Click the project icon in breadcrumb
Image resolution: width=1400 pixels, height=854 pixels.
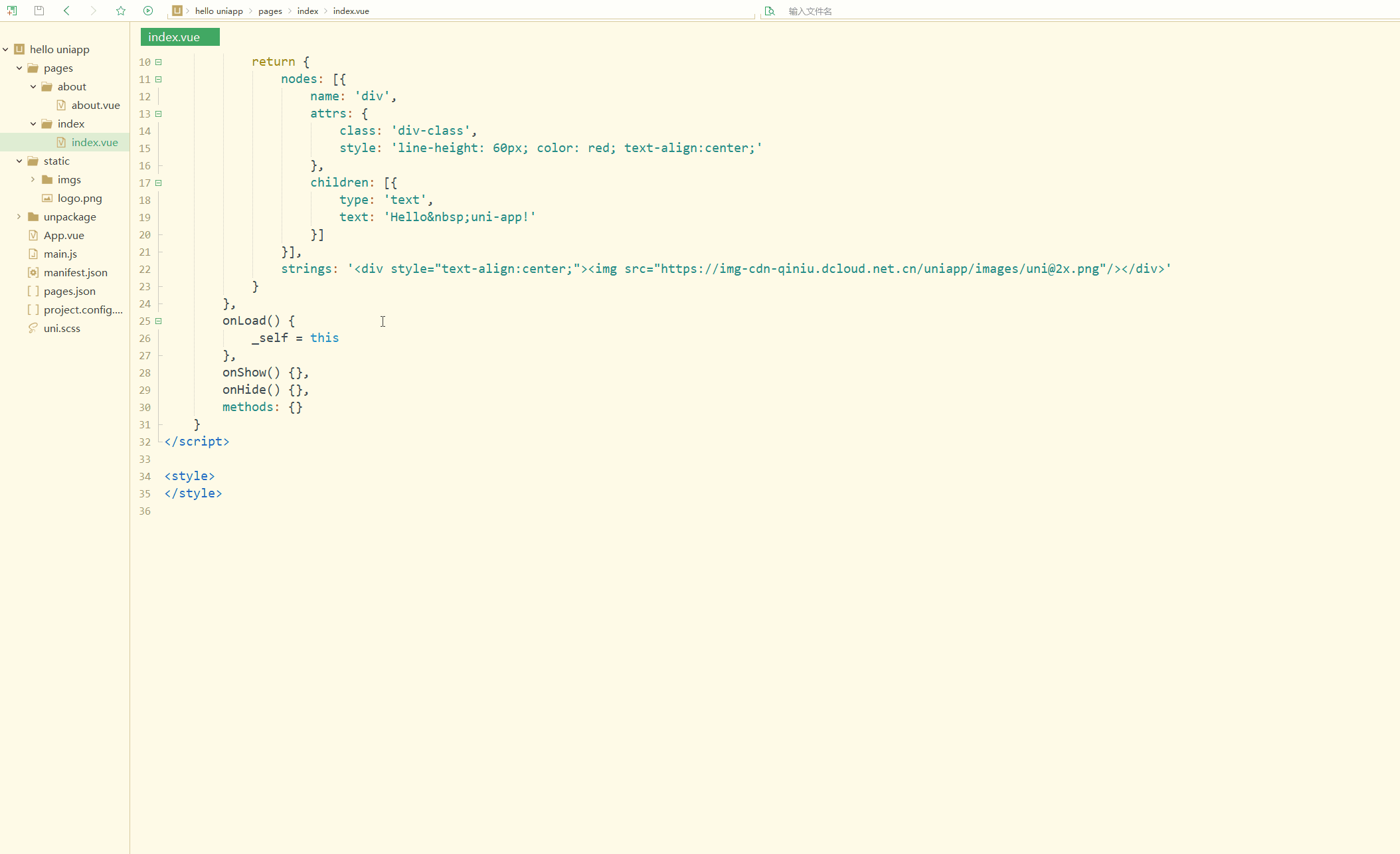click(x=177, y=11)
